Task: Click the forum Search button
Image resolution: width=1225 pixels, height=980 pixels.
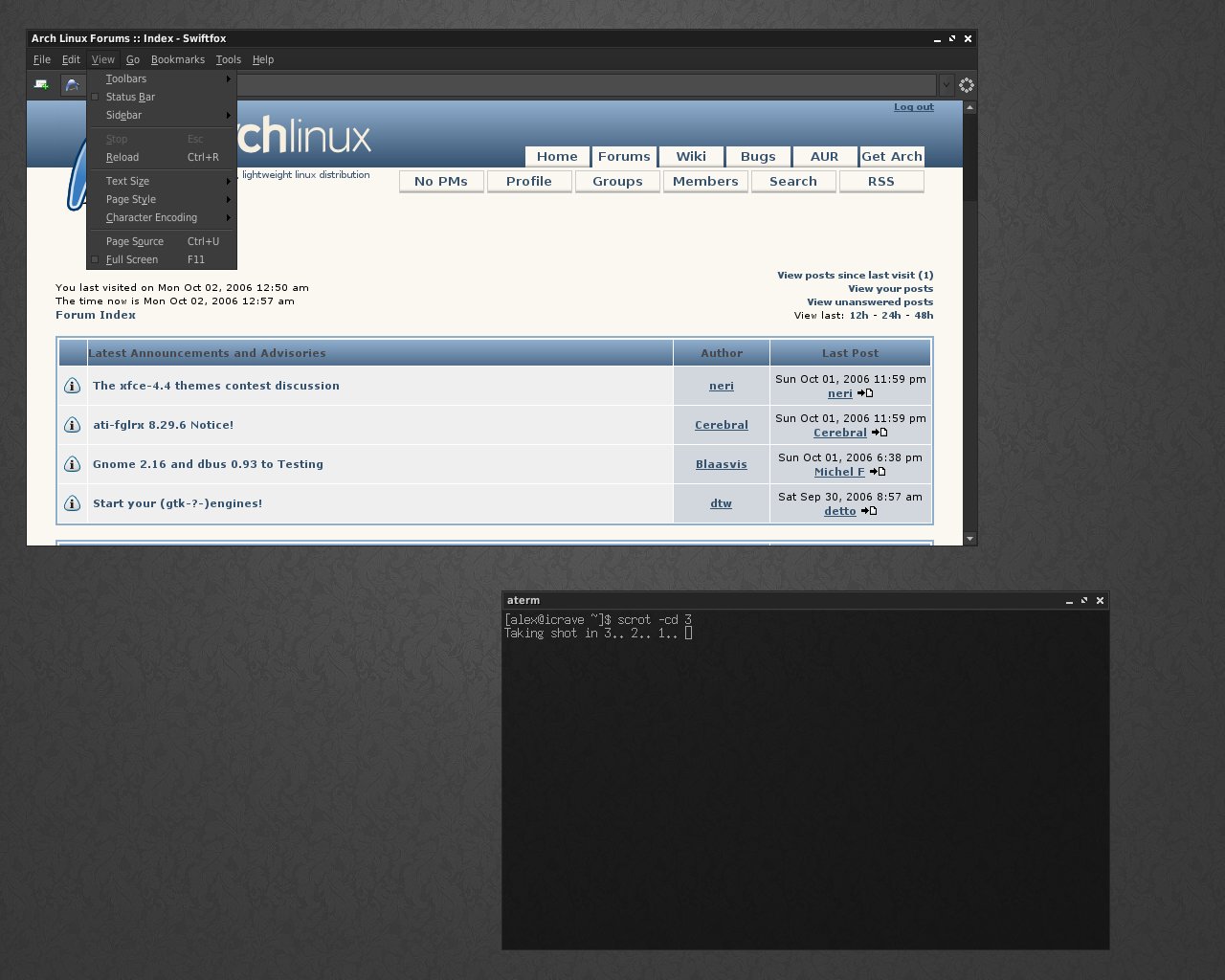Action: [x=793, y=181]
